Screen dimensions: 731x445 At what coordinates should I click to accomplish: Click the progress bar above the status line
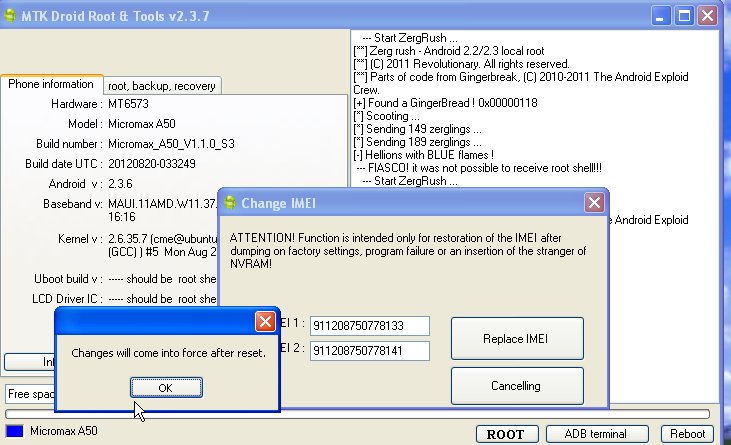(357, 414)
